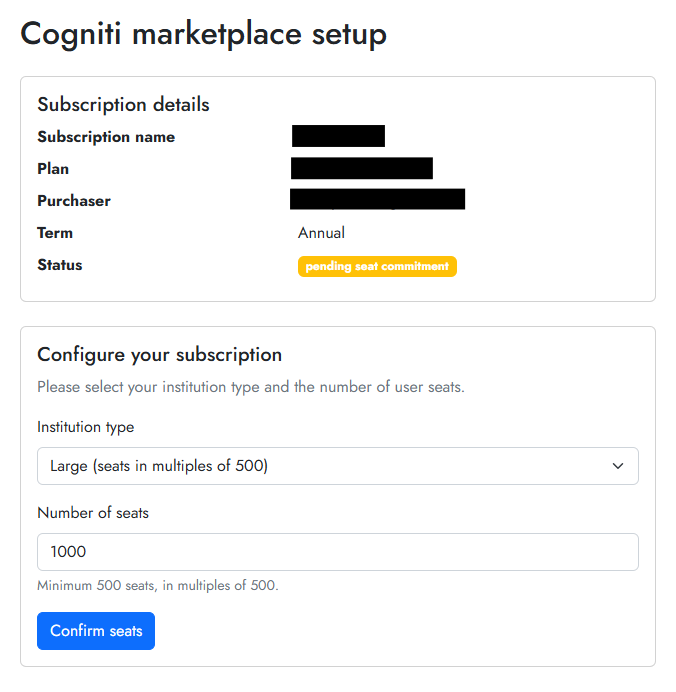Image resolution: width=676 pixels, height=692 pixels.
Task: Click the Subscription name label
Action: pos(106,137)
